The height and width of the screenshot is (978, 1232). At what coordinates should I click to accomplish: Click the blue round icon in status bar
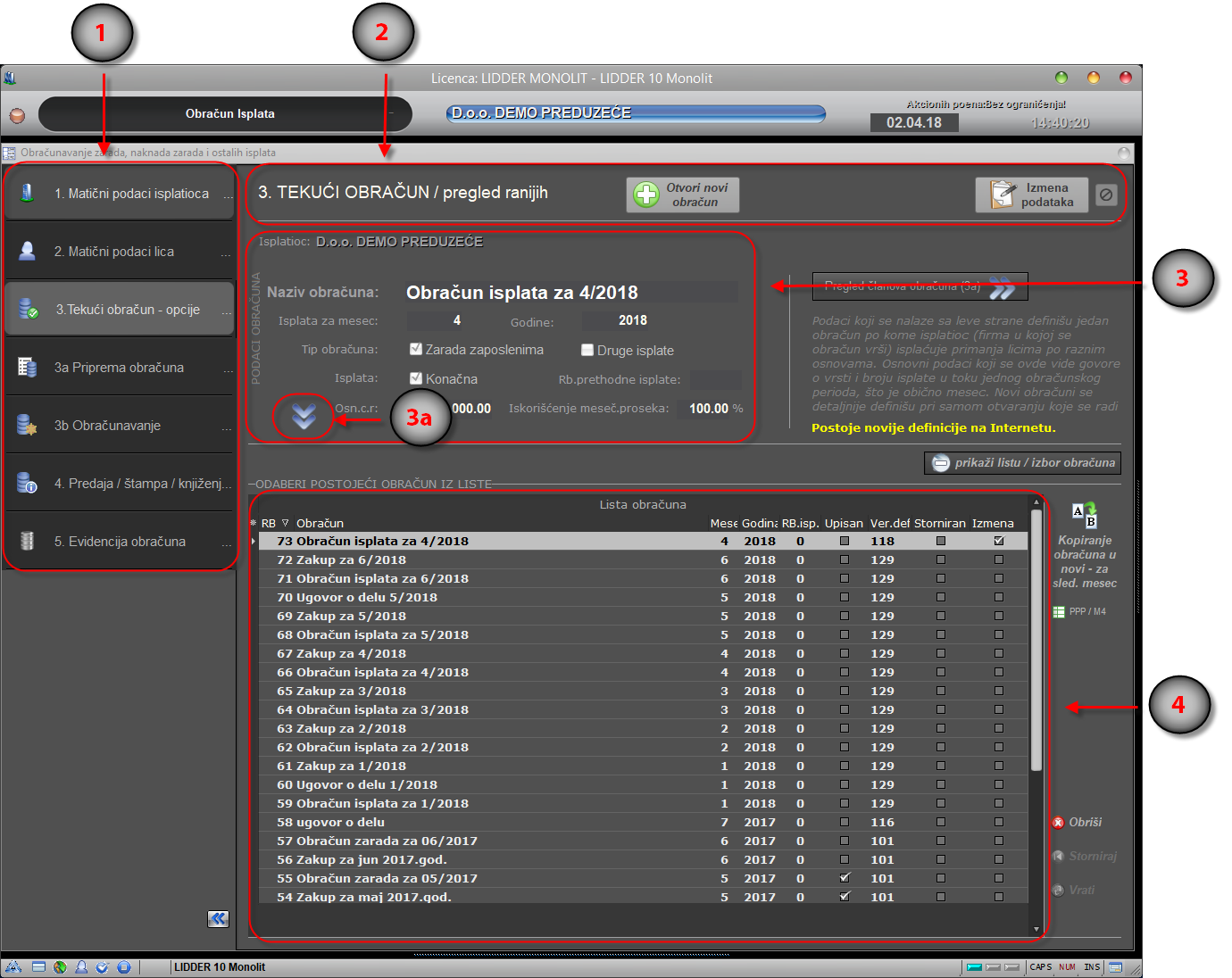(x=124, y=967)
